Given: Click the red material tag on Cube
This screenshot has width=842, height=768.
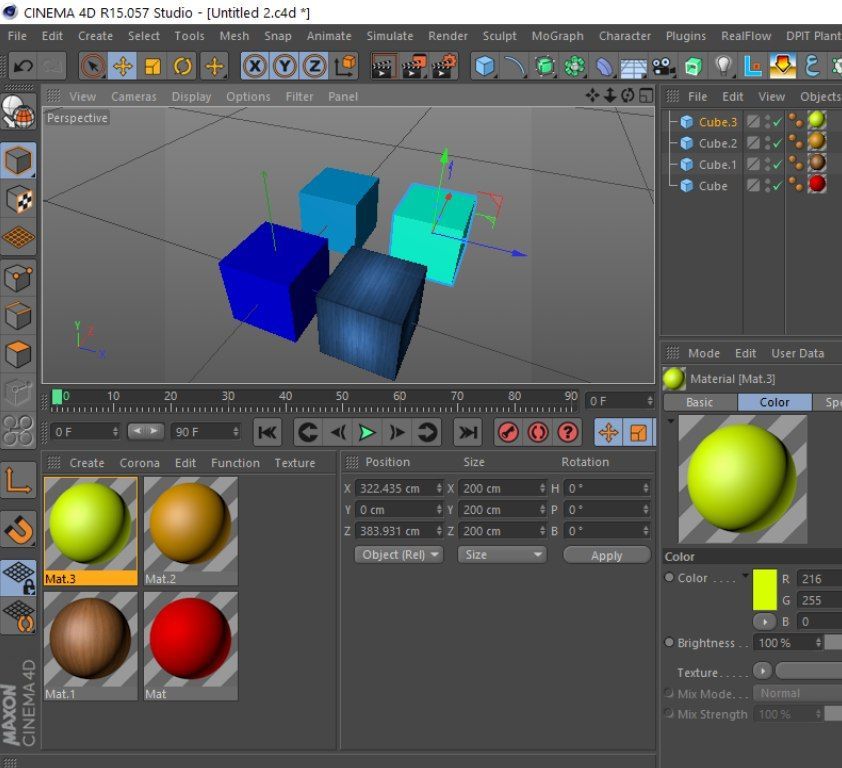Looking at the screenshot, I should click(x=817, y=184).
